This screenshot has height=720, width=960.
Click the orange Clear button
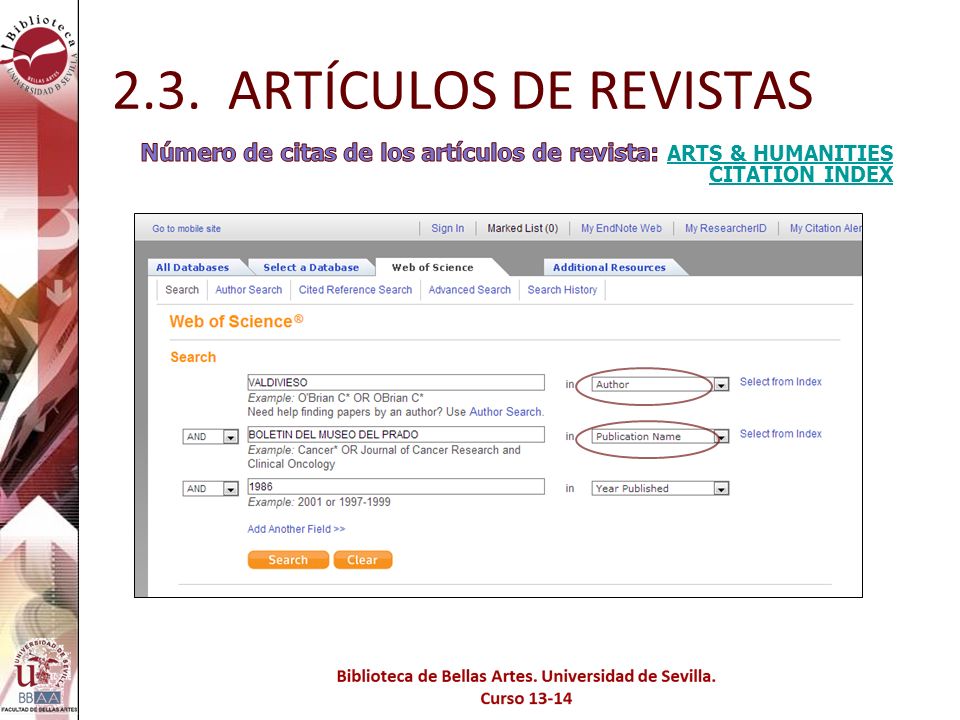[362, 560]
